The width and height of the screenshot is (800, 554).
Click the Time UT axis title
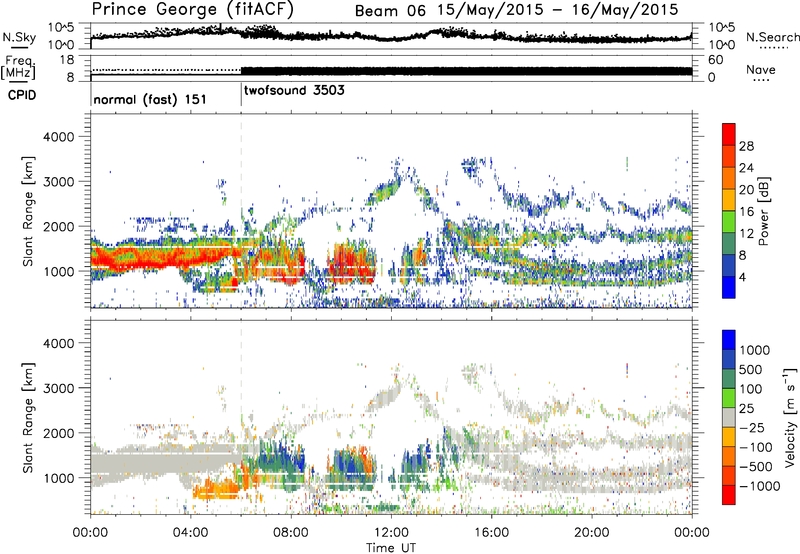tap(391, 548)
